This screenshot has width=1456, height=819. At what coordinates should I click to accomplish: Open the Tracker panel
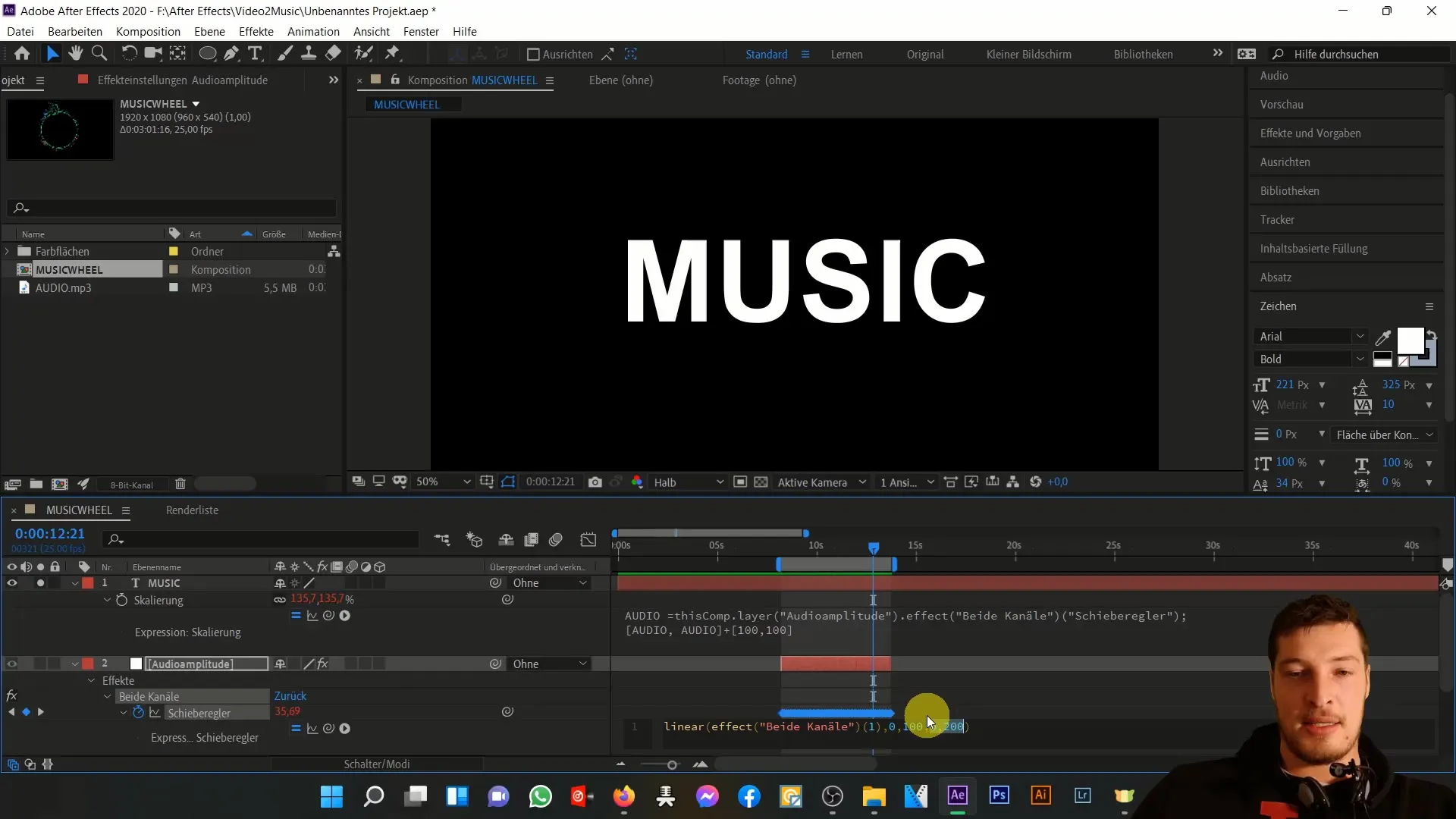coord(1277,220)
